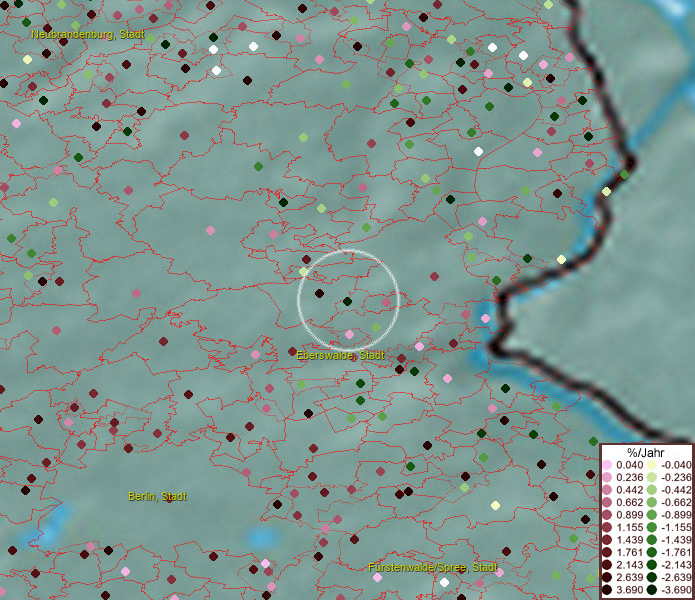Click the dark maroon point inside white circle
695x600 pixels.
[319, 293]
